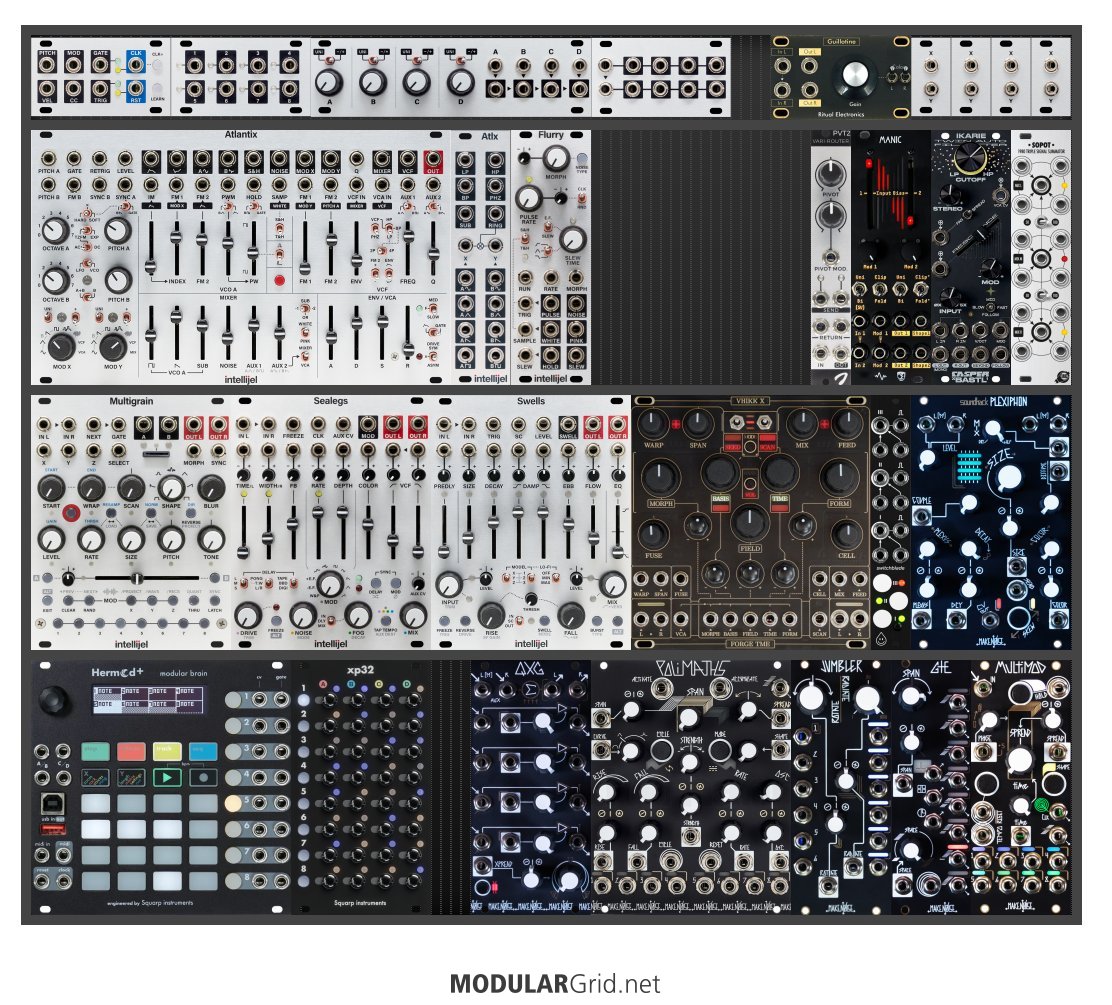Click the red OUT L jack on Sealegs
Screen dimensions: 1112x1005
392,427
